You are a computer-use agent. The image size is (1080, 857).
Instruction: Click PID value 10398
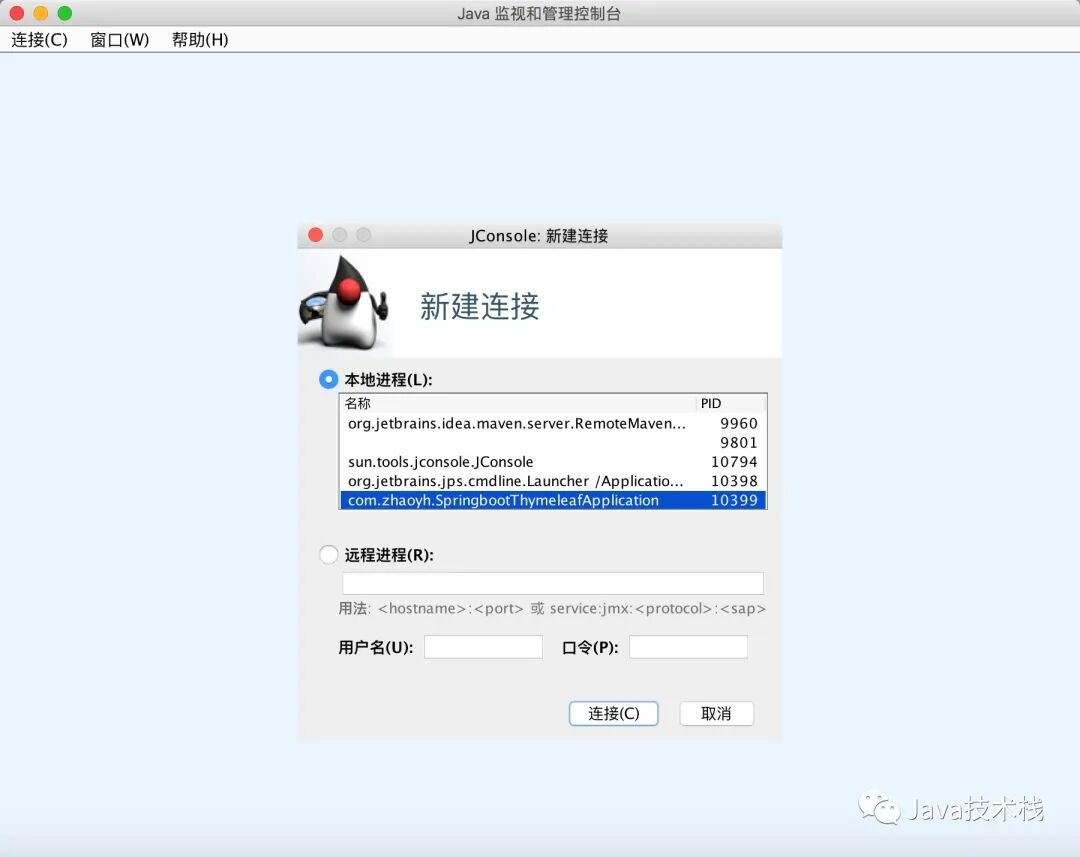point(734,481)
